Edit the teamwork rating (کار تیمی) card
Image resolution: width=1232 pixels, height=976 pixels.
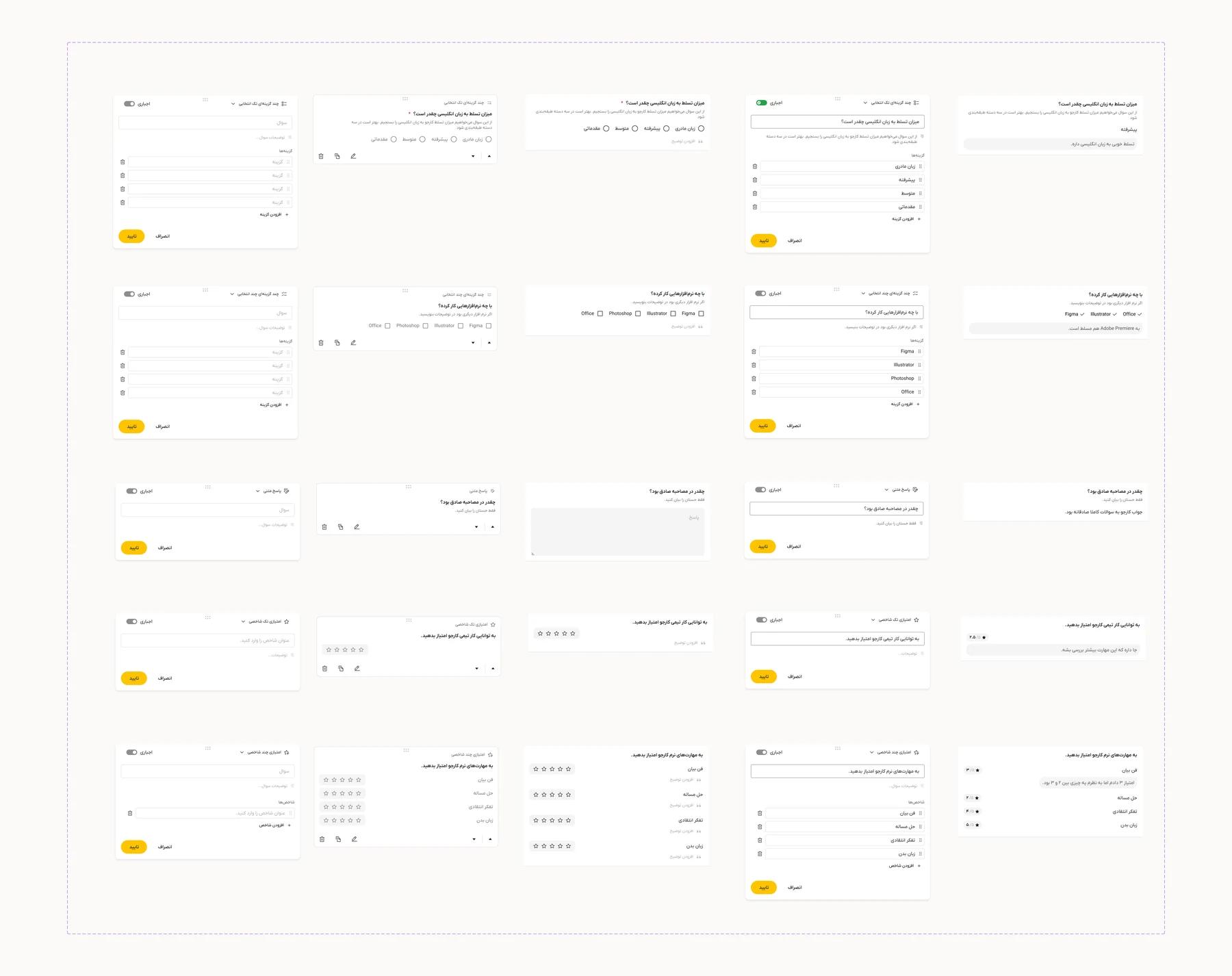pyautogui.click(x=357, y=668)
